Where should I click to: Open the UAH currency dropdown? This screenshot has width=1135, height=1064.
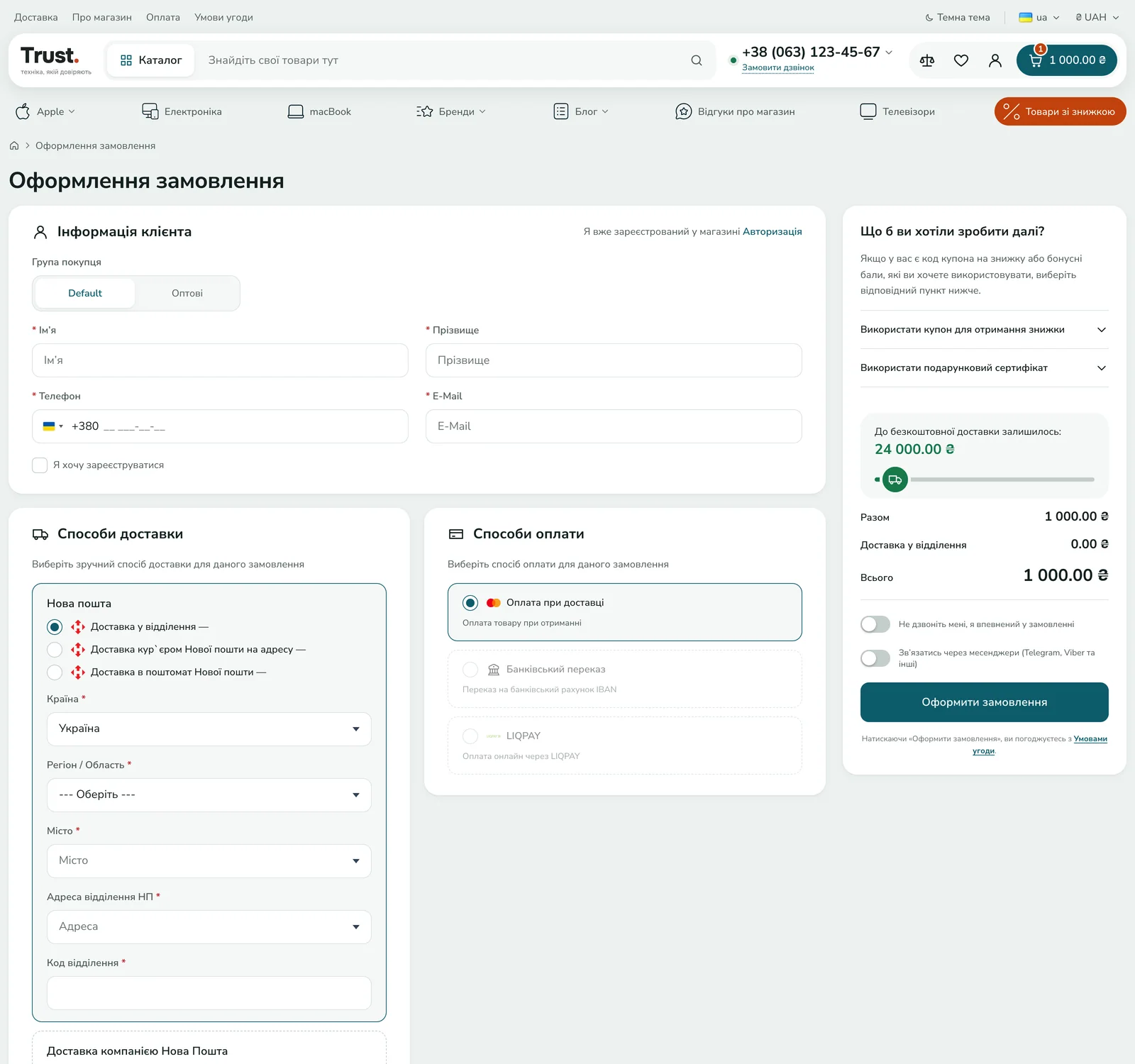(1097, 17)
